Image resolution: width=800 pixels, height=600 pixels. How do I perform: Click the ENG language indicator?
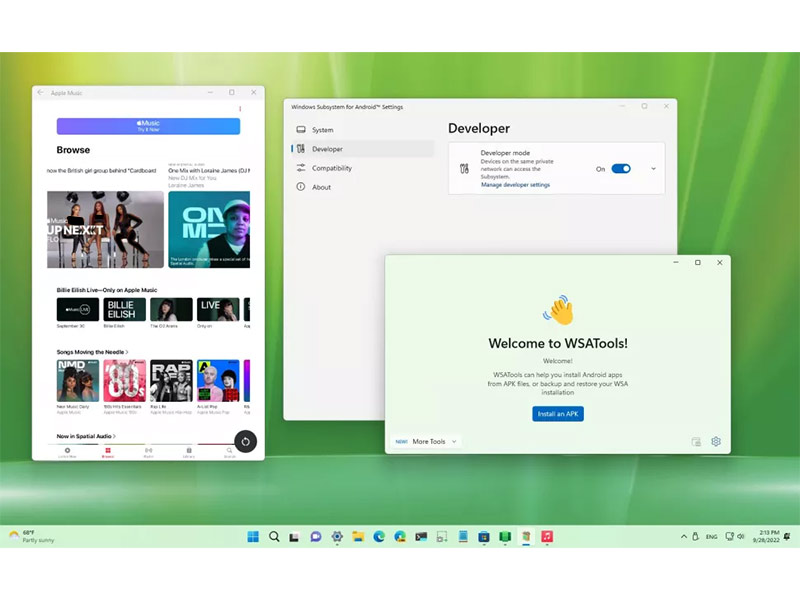tap(711, 537)
